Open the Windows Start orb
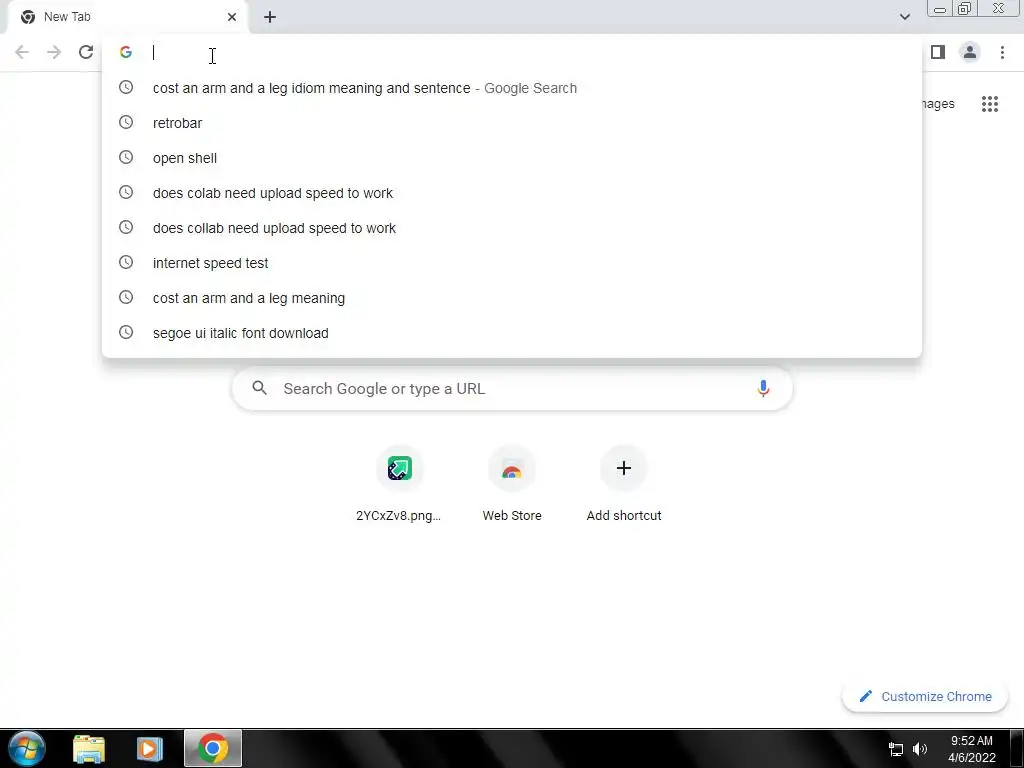 [27, 748]
